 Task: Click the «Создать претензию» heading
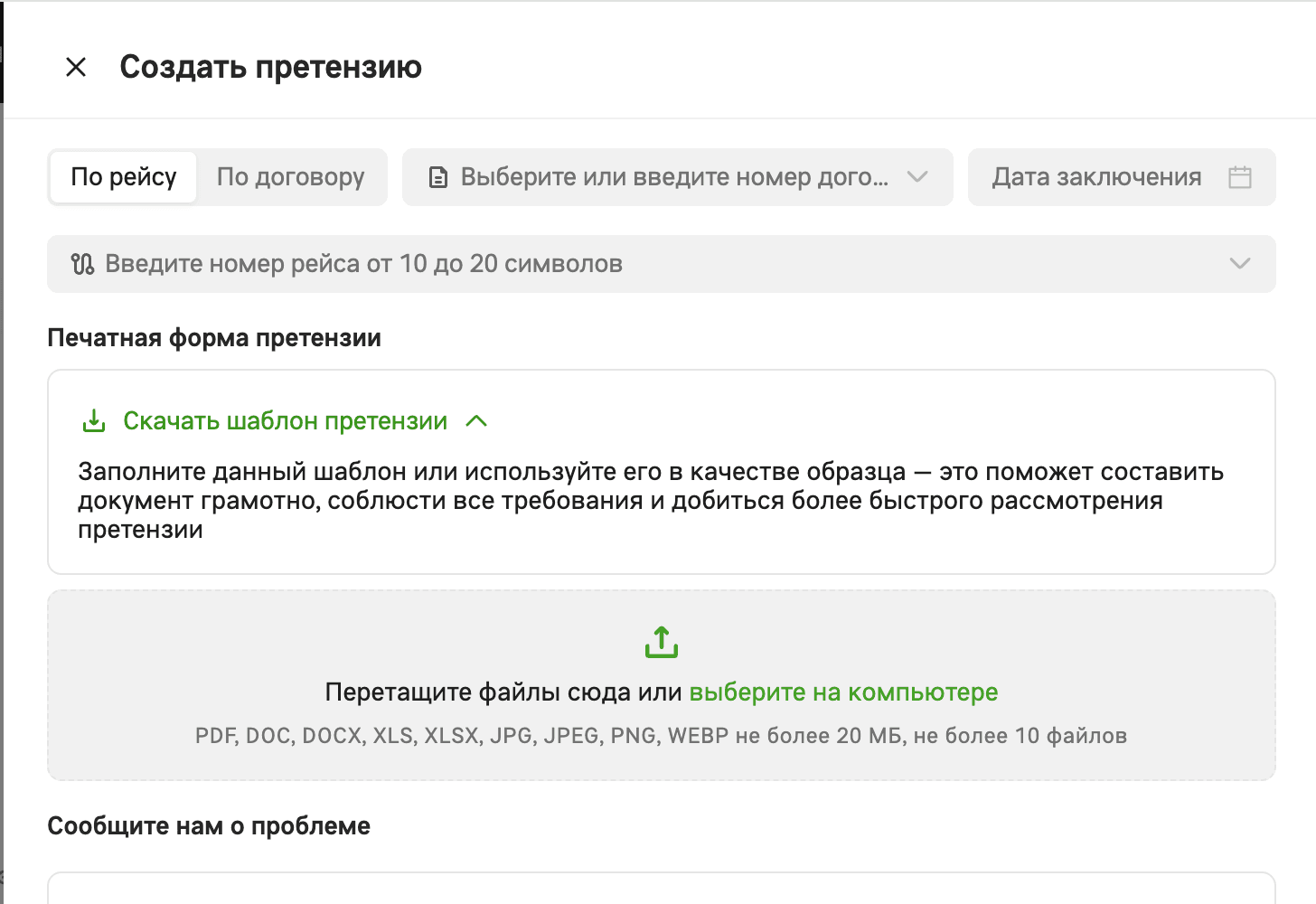(x=271, y=67)
